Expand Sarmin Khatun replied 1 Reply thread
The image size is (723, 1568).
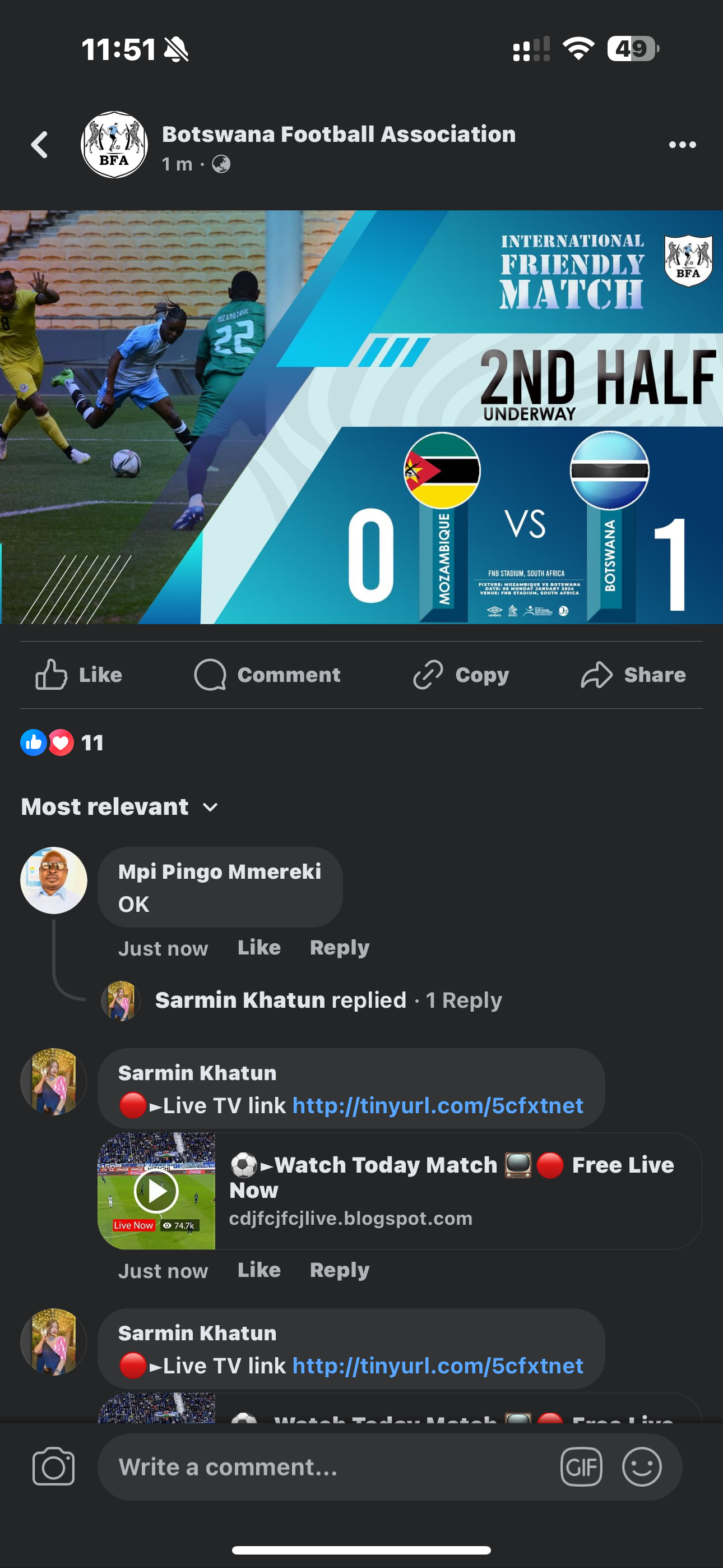click(328, 1000)
